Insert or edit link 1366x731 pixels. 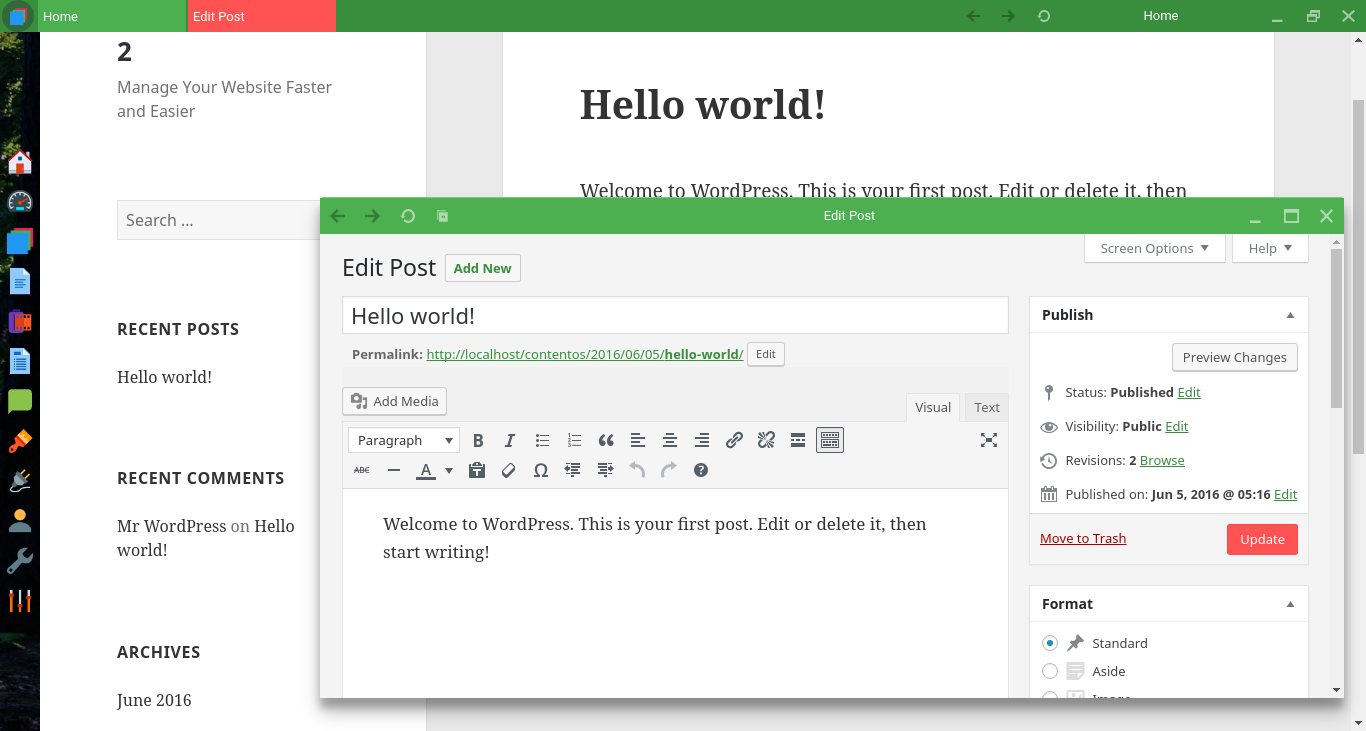click(734, 440)
